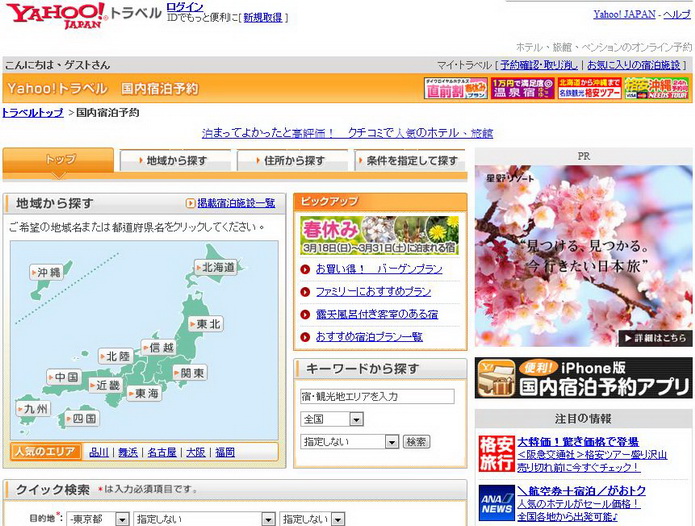Click the Yahoo! JAPAN logo
695x526 pixels.
pyautogui.click(x=56, y=16)
